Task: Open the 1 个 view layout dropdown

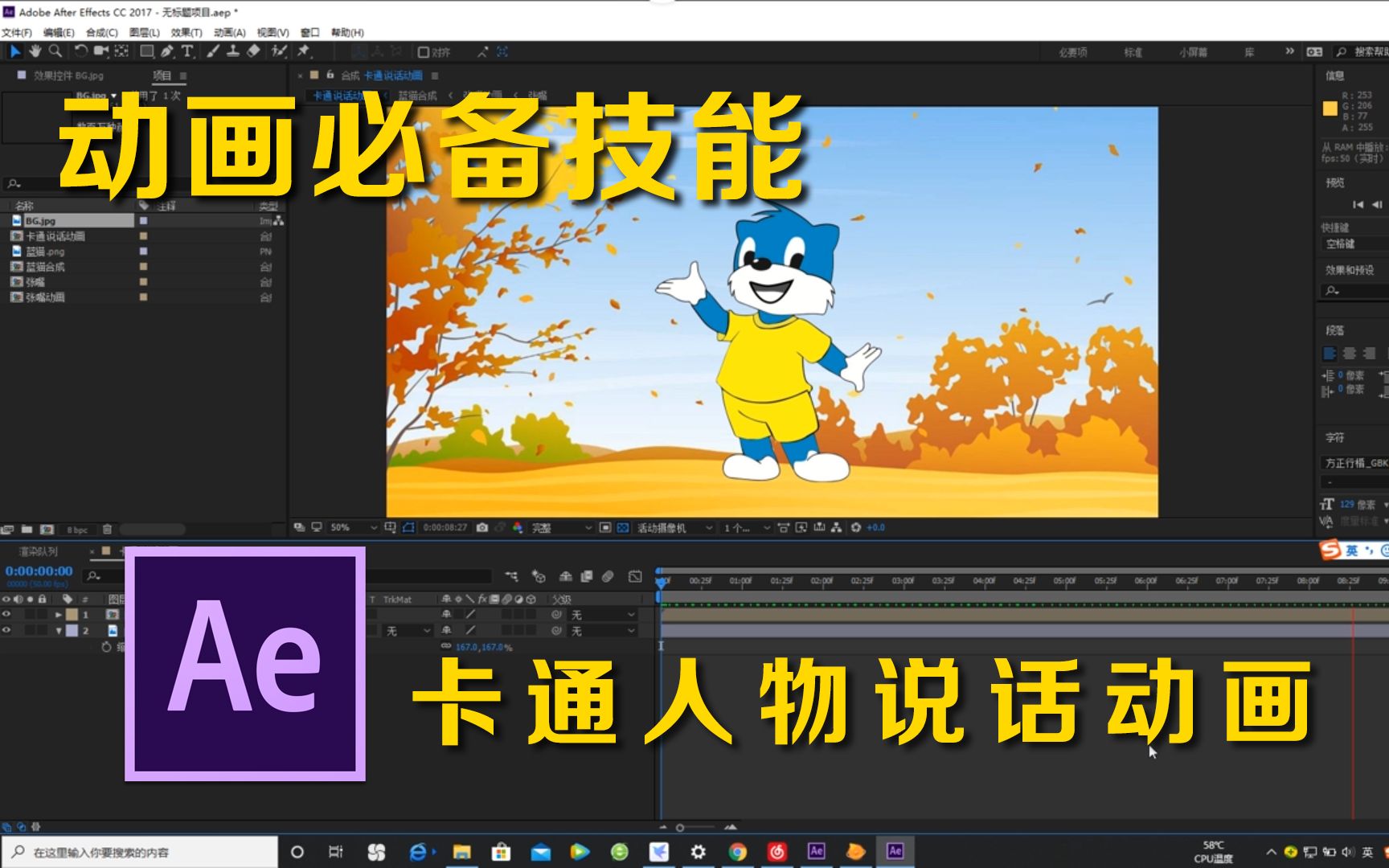Action: pyautogui.click(x=746, y=528)
